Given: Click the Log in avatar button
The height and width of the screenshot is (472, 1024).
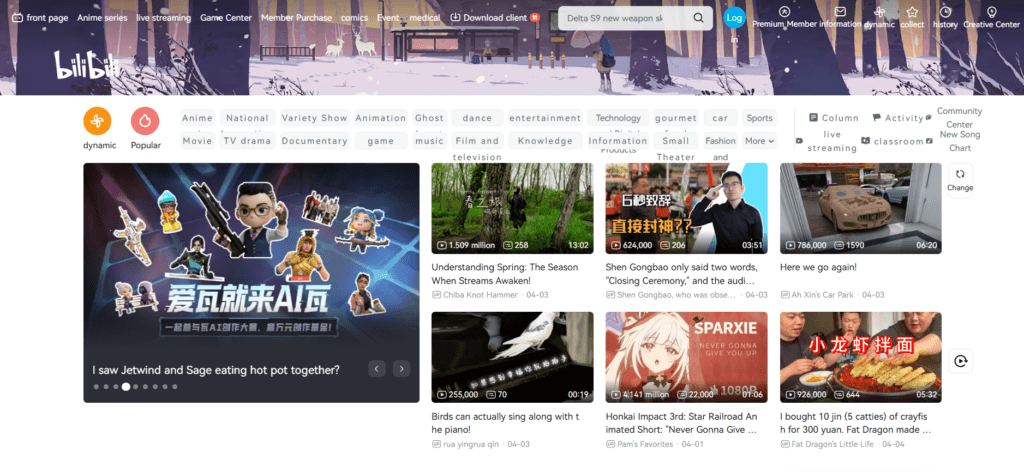Looking at the screenshot, I should [734, 18].
